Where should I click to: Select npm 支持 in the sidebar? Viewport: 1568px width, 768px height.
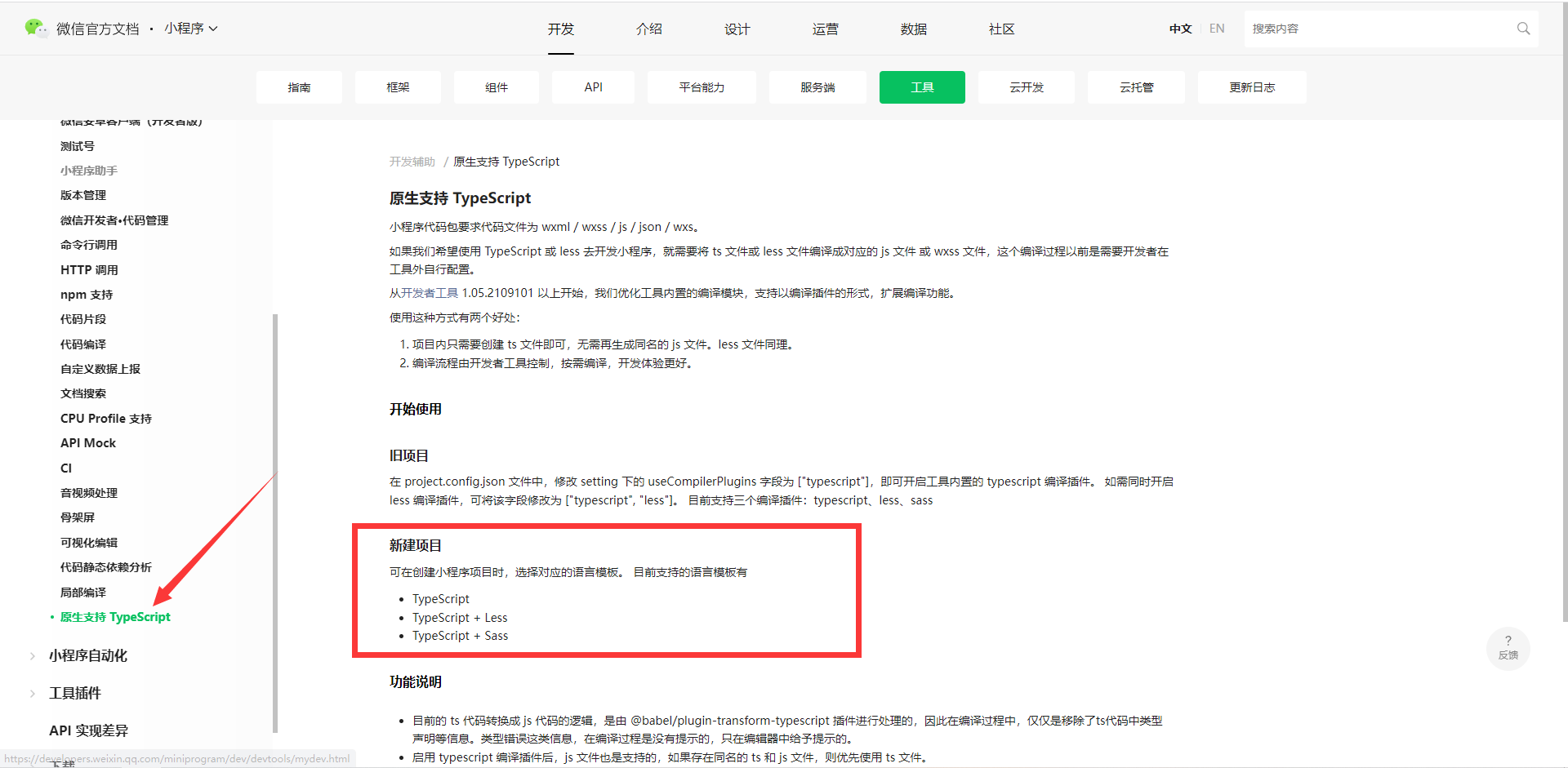coord(87,294)
